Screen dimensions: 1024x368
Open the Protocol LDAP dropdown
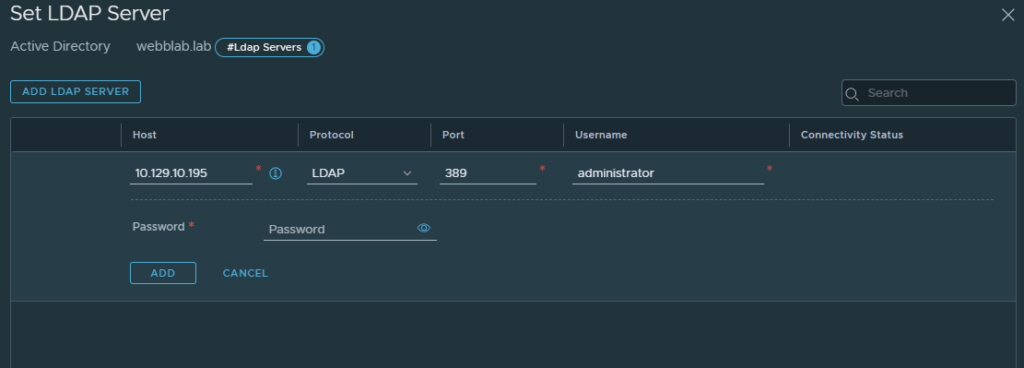362,173
